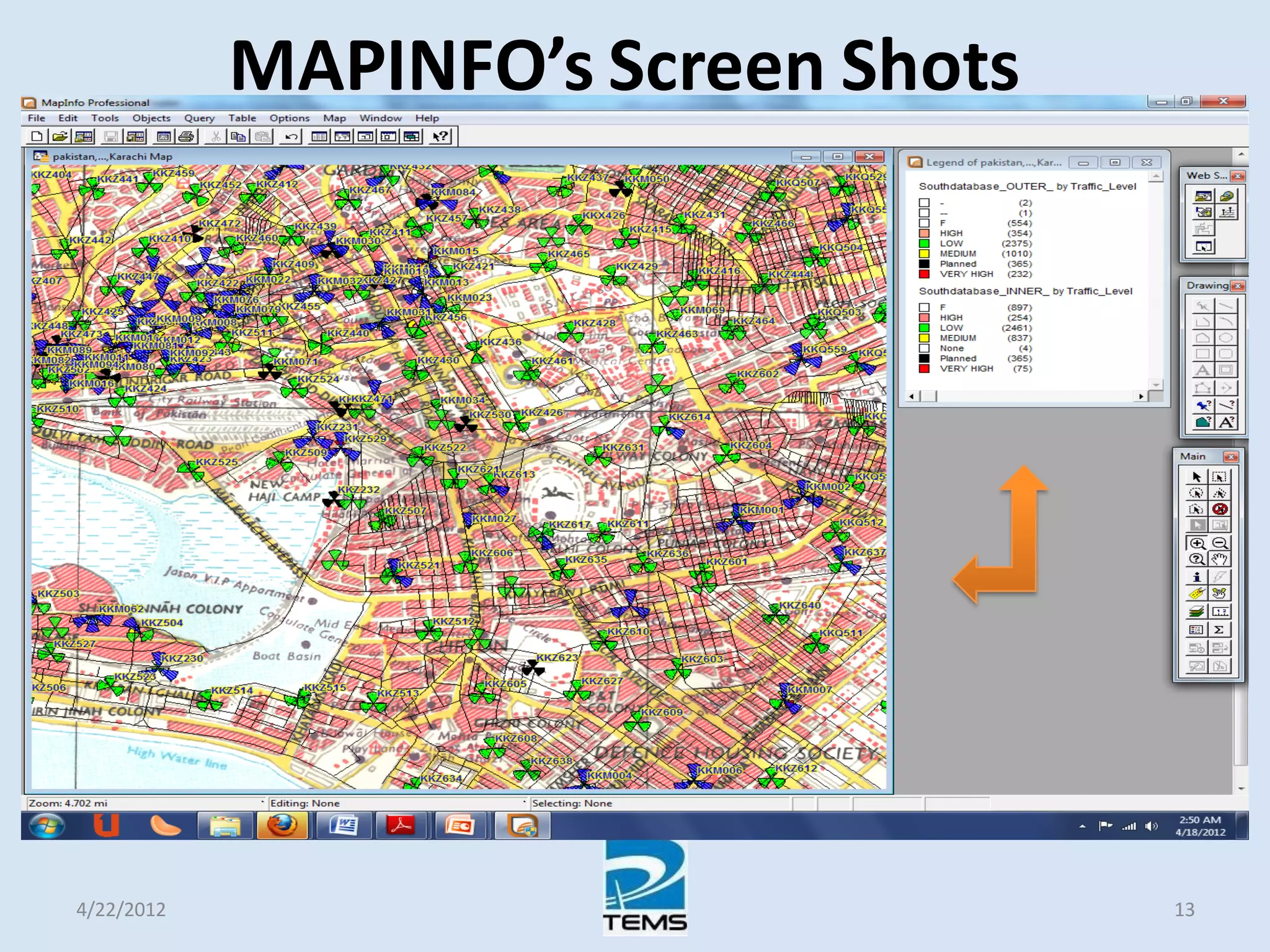Open the Window menu

pyautogui.click(x=381, y=118)
